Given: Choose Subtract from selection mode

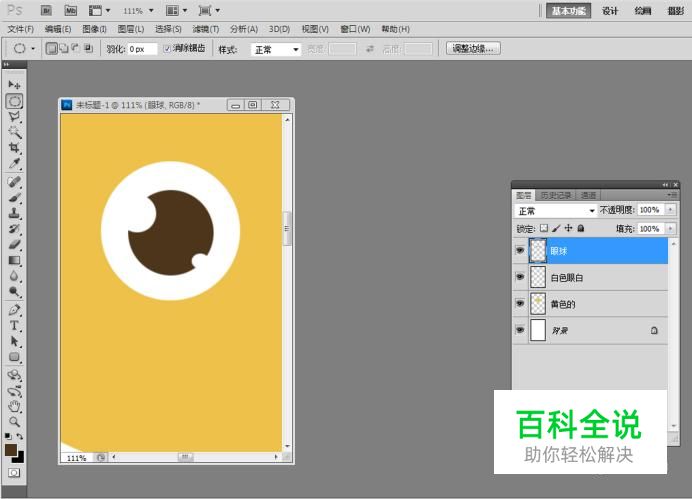Looking at the screenshot, I should (x=76, y=48).
